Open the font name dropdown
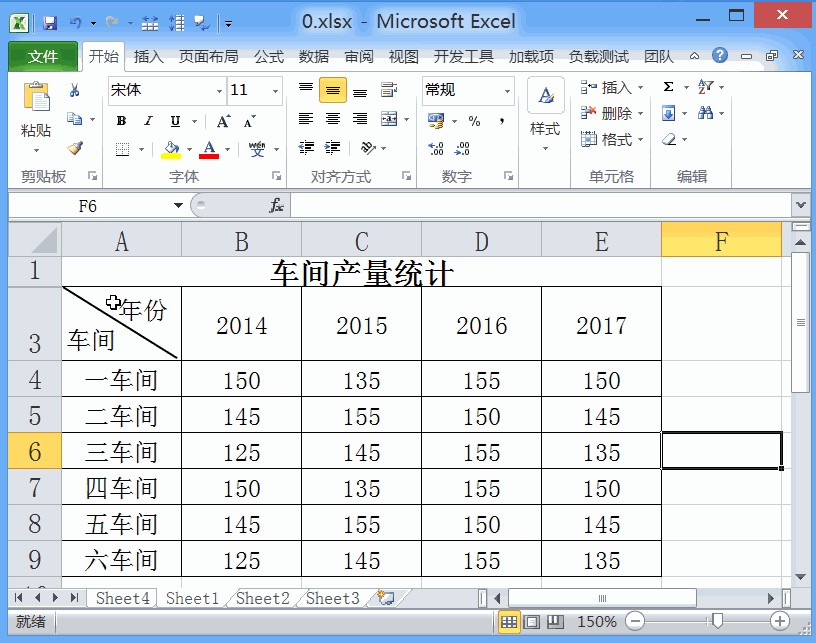Screen dimensions: 816x643 [219, 89]
